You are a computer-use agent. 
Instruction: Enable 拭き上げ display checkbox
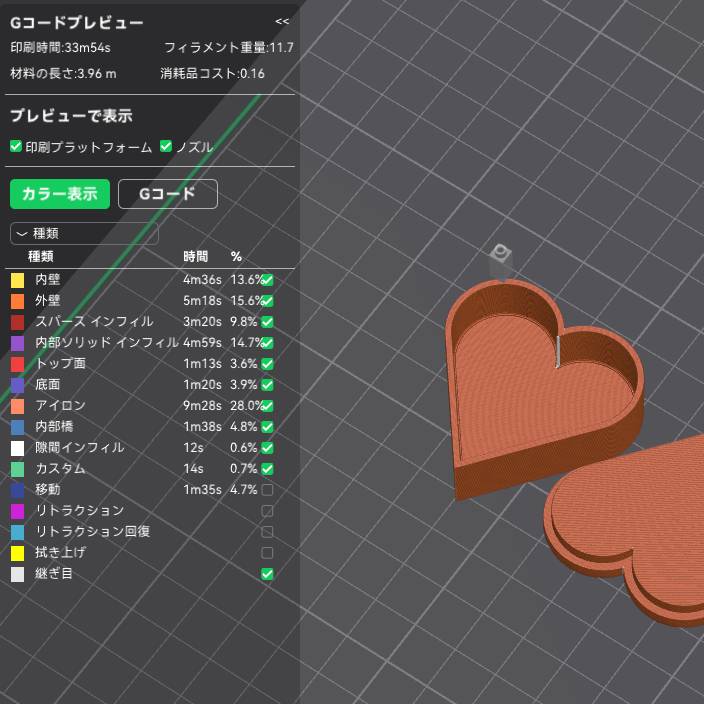[x=267, y=553]
